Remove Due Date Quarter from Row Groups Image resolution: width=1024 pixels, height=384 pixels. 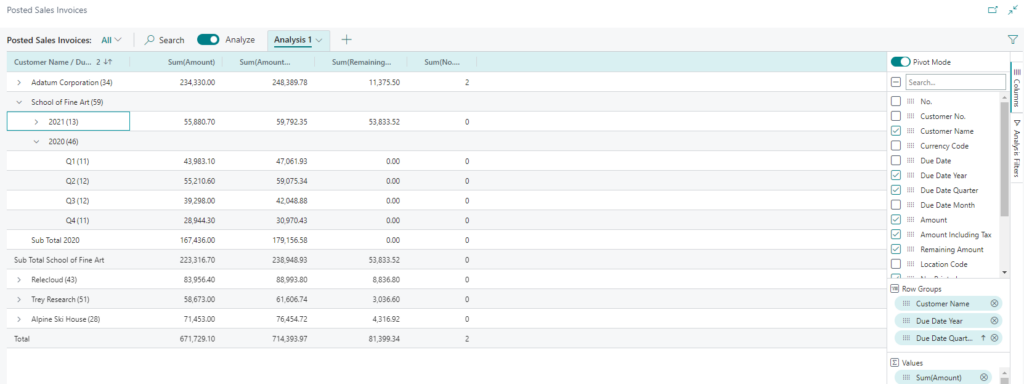994,338
